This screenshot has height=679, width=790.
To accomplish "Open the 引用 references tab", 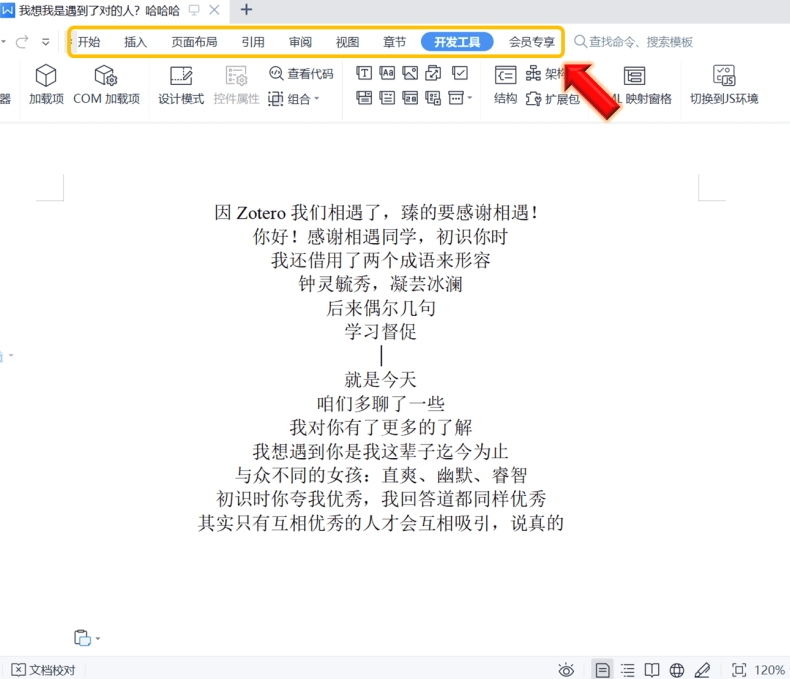I will point(253,42).
